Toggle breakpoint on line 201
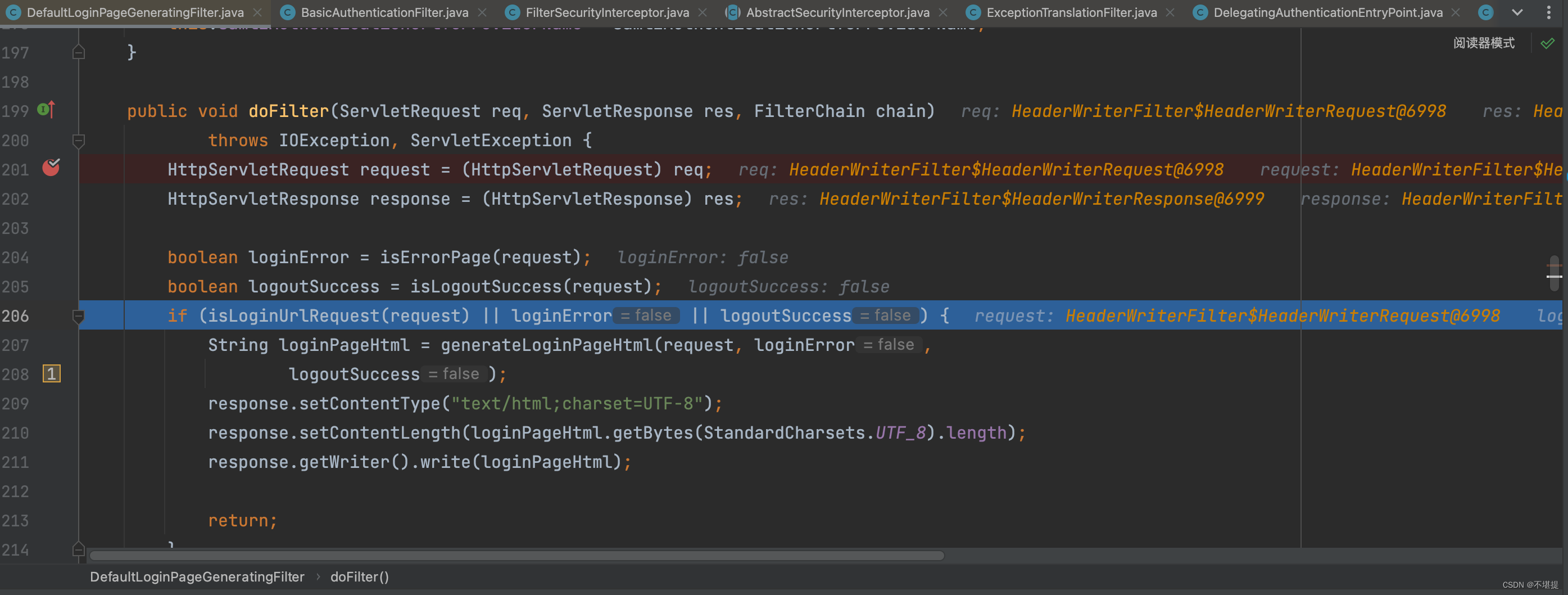Screen dimensions: 1568x595 tap(51, 167)
